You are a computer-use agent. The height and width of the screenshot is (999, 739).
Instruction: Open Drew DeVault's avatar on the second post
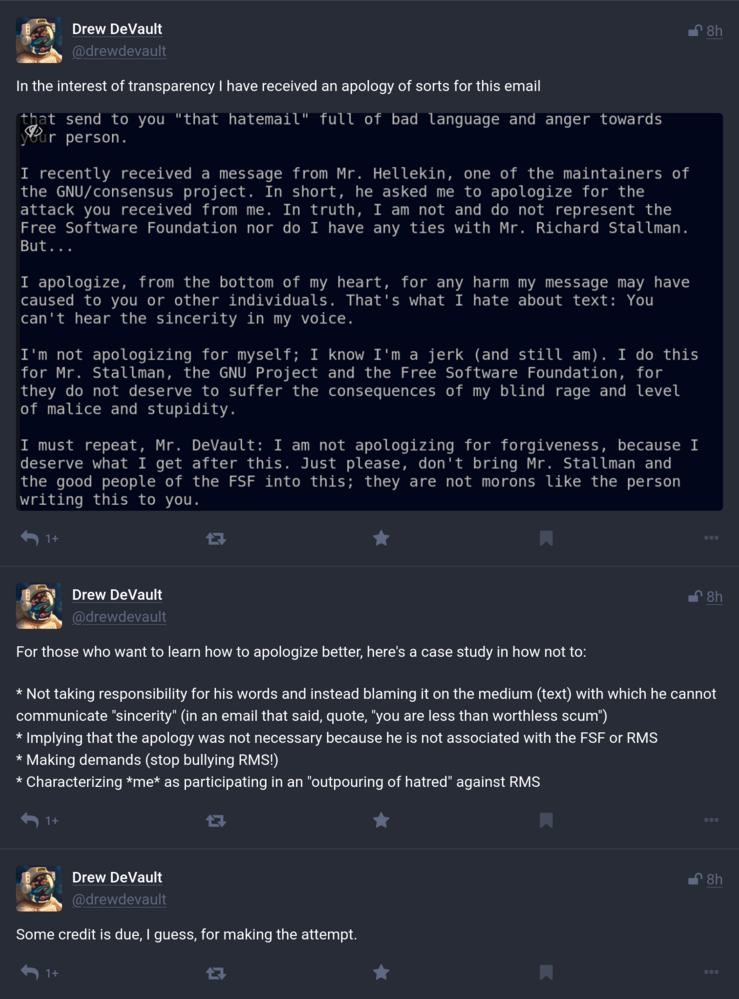tap(39, 606)
